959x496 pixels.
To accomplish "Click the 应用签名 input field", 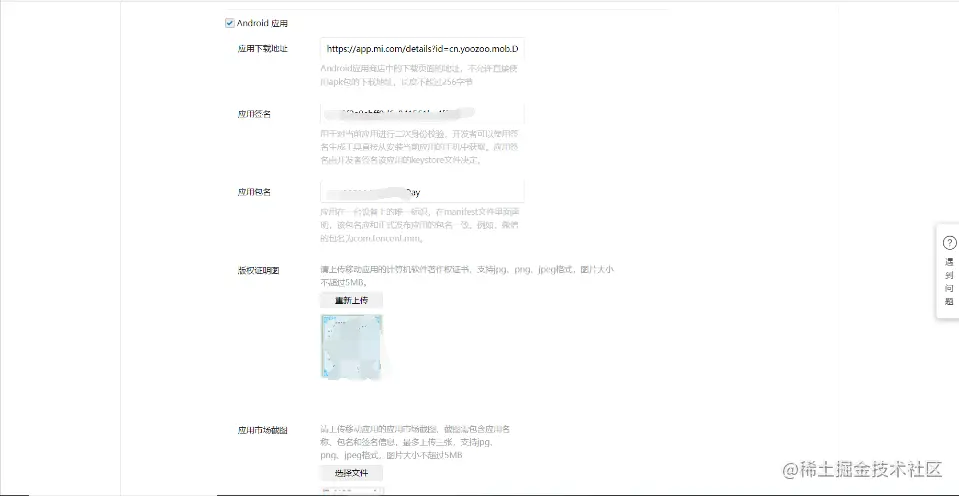I will (422, 114).
